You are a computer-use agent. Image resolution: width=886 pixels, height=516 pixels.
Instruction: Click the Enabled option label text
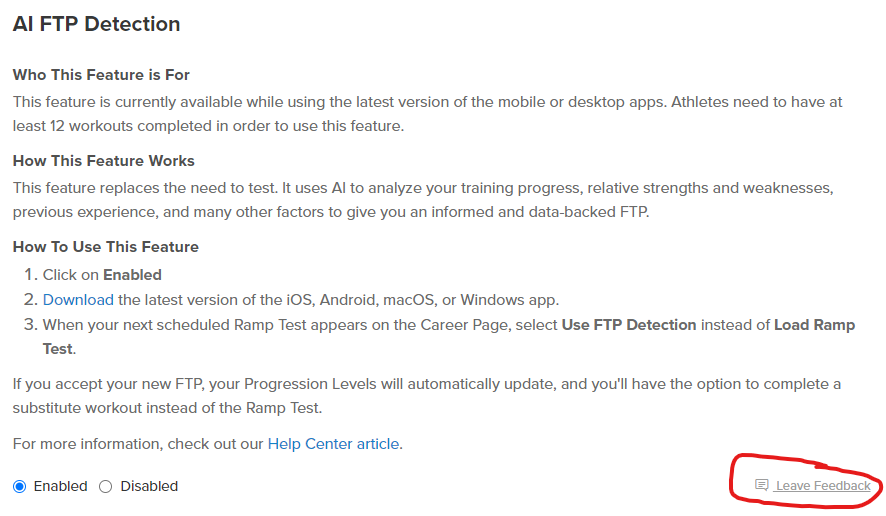60,486
